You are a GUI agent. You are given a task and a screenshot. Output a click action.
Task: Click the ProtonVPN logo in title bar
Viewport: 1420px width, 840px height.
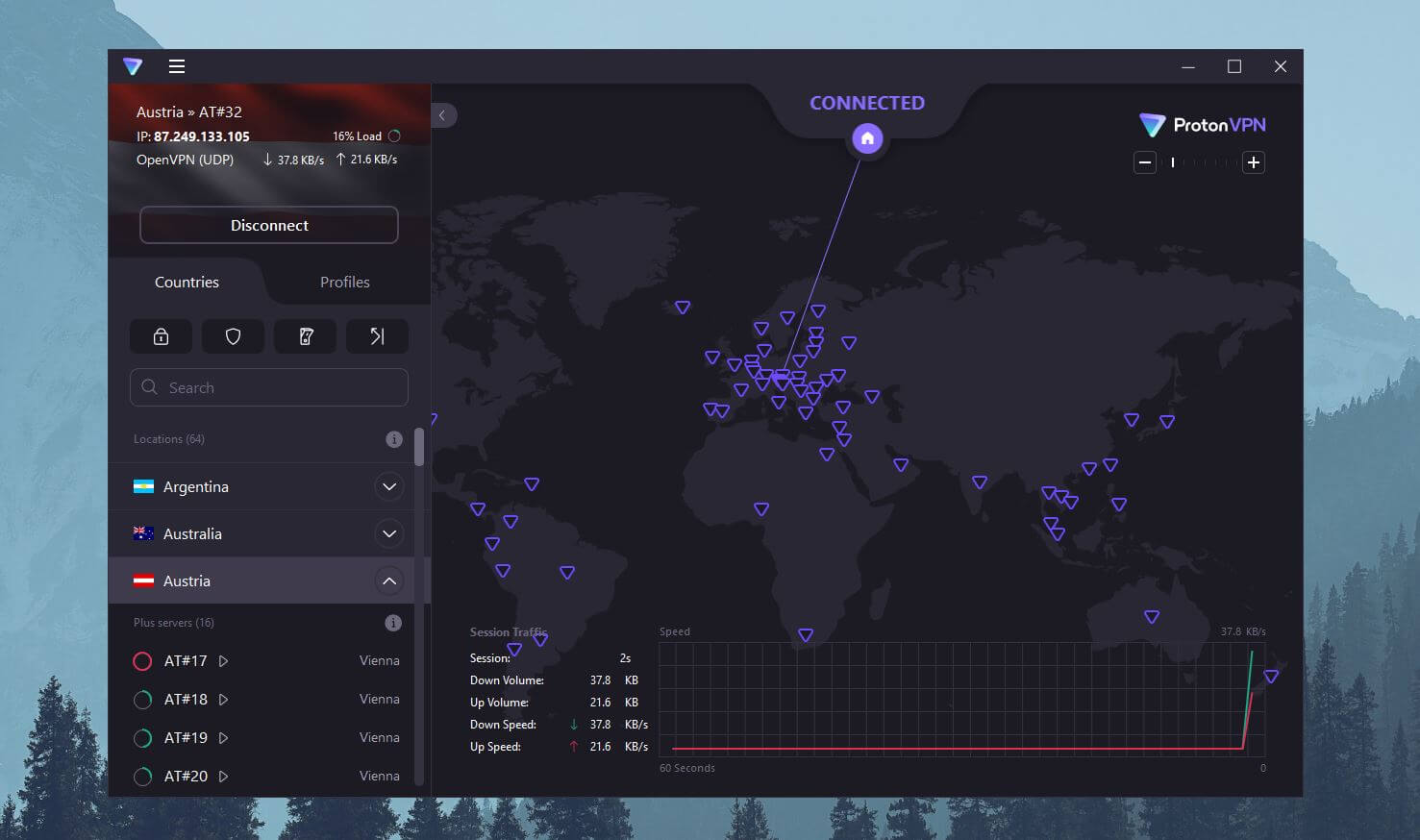(x=133, y=66)
